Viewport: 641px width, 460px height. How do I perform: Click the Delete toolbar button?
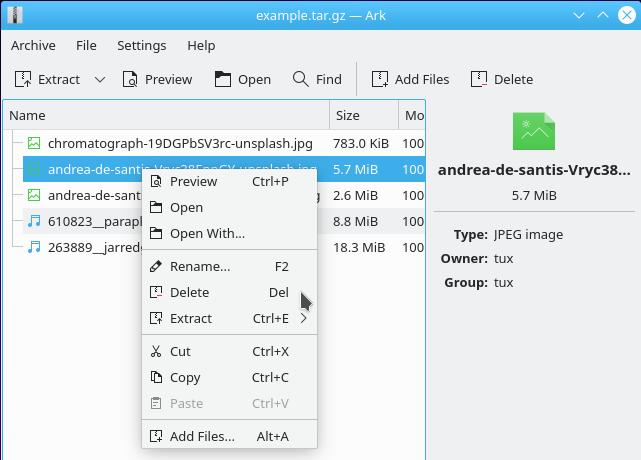pos(502,79)
